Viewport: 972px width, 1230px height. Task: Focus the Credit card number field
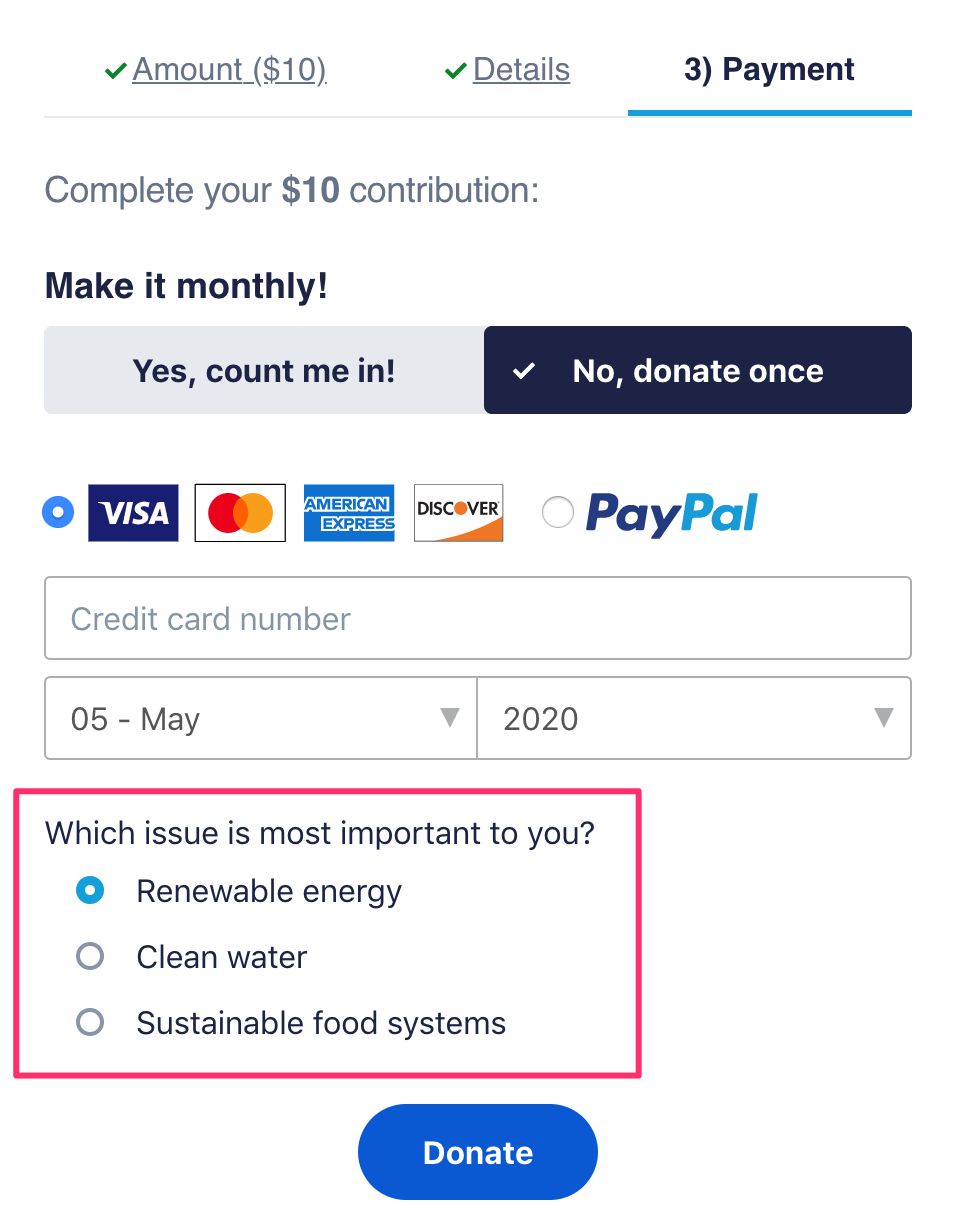click(478, 618)
